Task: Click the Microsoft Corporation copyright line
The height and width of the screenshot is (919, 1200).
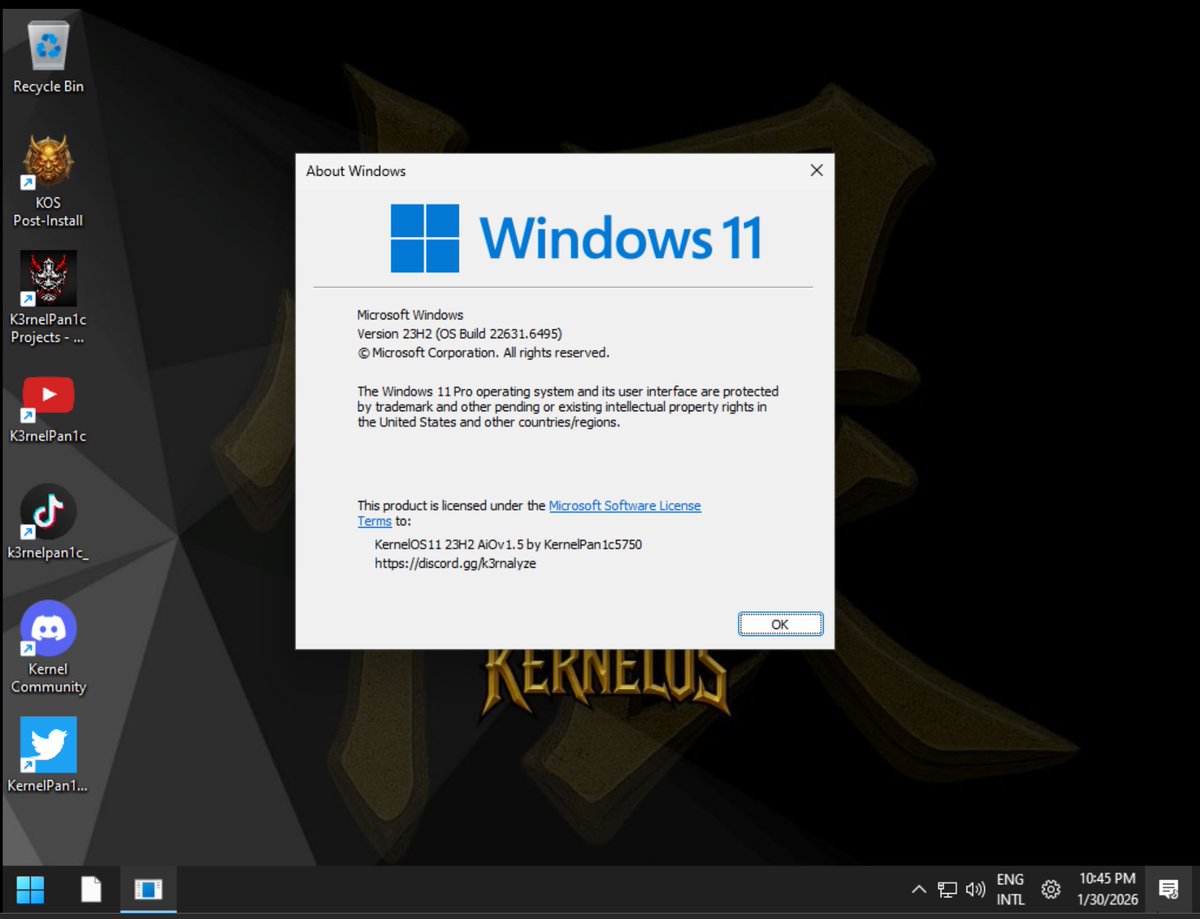Action: 483,353
